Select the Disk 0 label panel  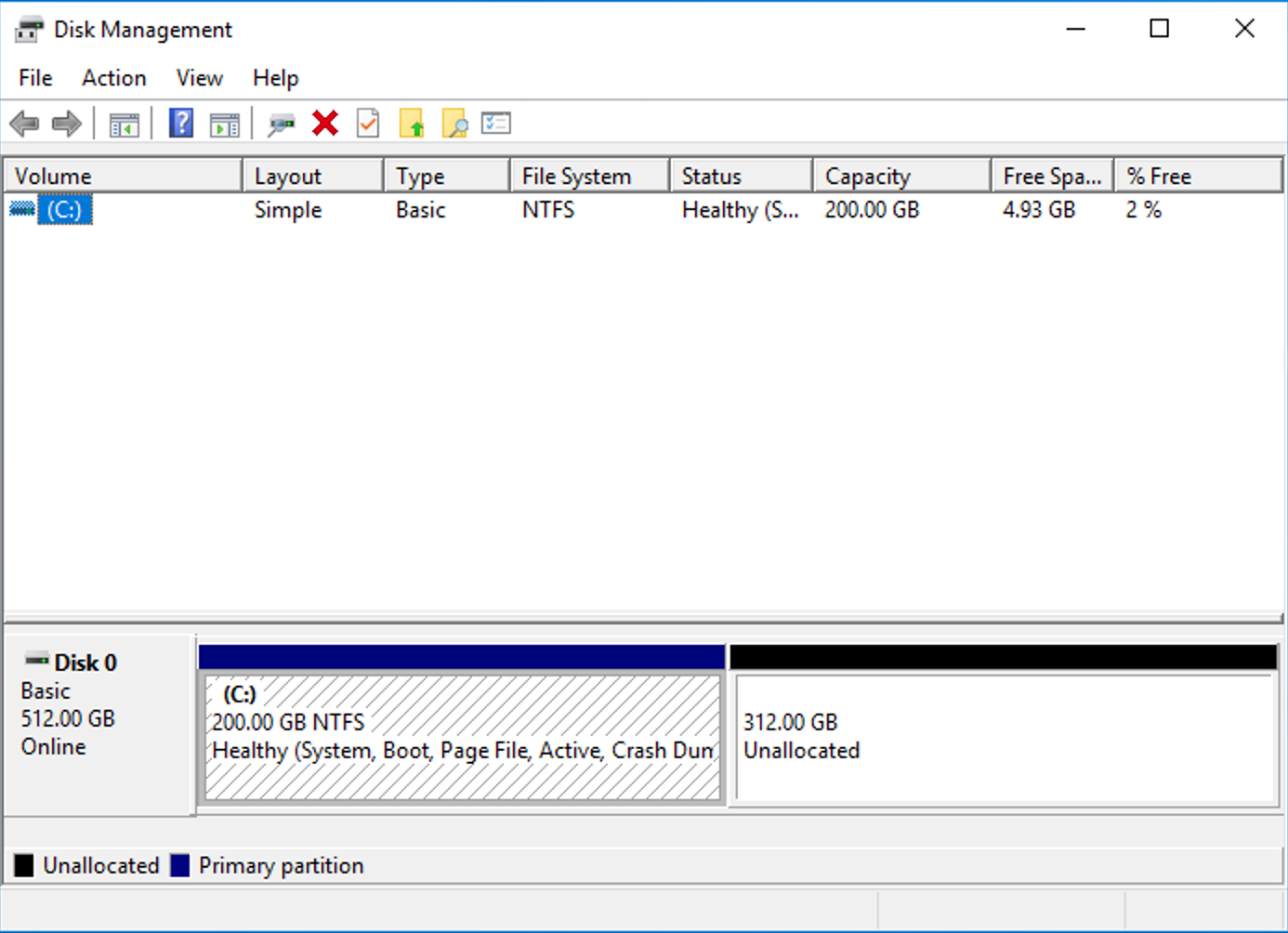[x=99, y=725]
